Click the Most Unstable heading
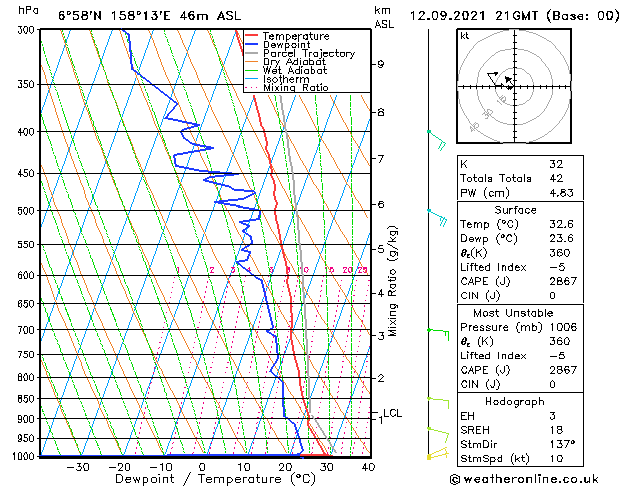 513,313
